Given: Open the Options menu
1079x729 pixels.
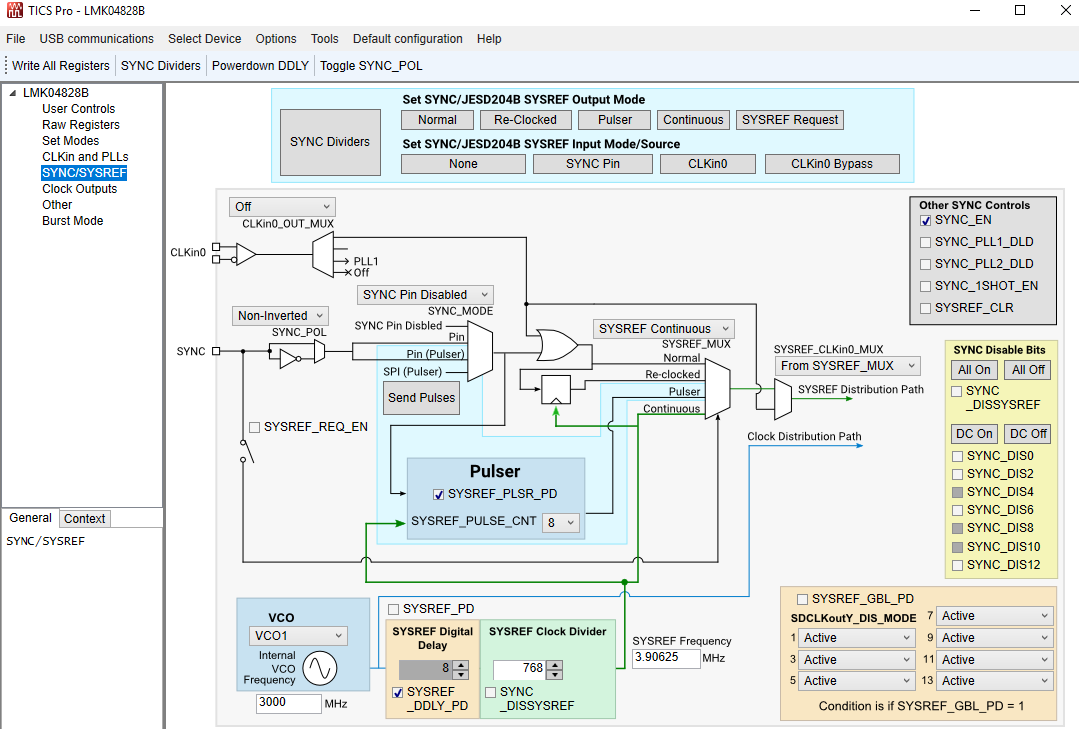Looking at the screenshot, I should (276, 39).
